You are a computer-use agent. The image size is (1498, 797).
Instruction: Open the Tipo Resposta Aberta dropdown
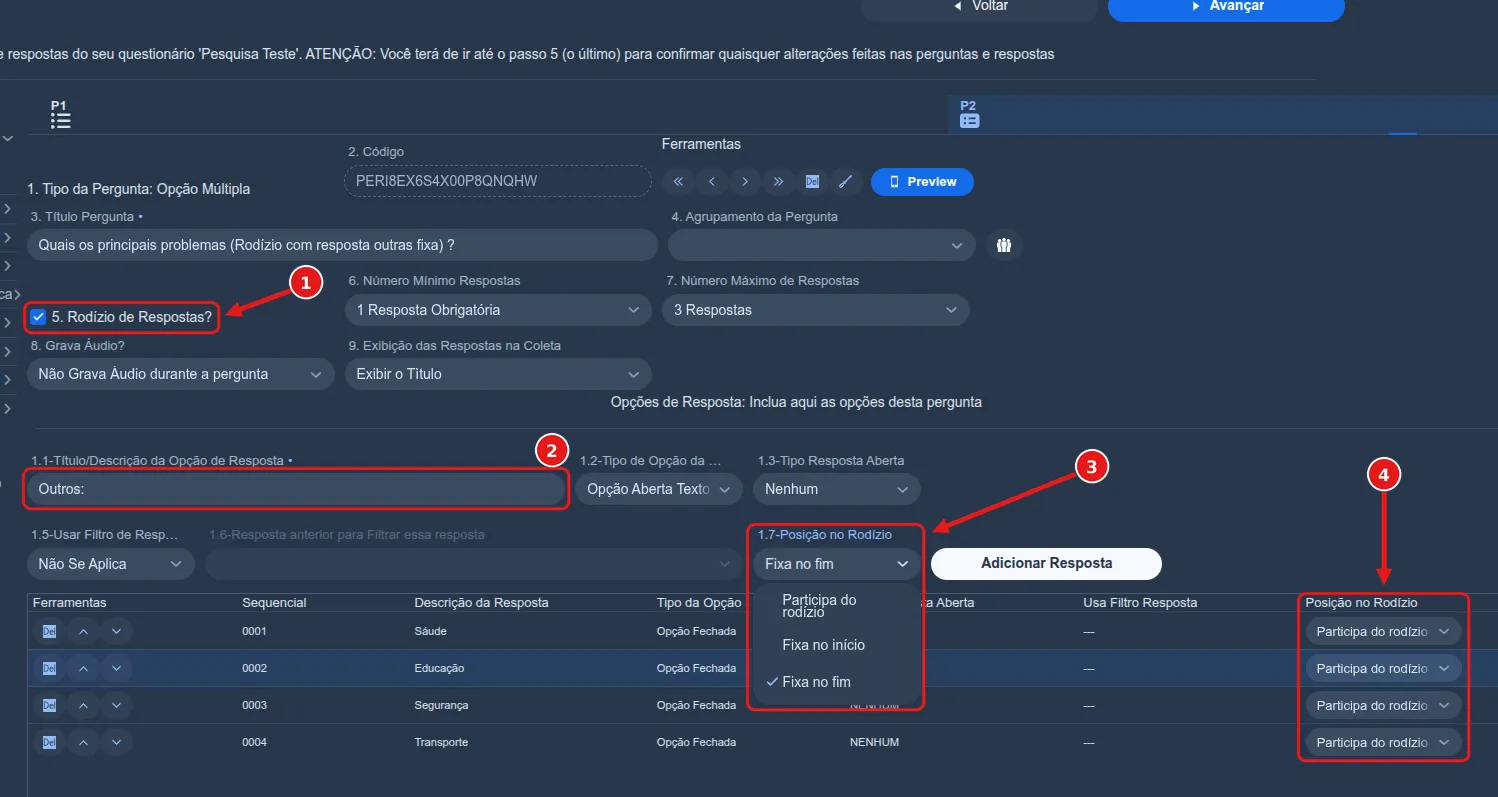tap(837, 489)
